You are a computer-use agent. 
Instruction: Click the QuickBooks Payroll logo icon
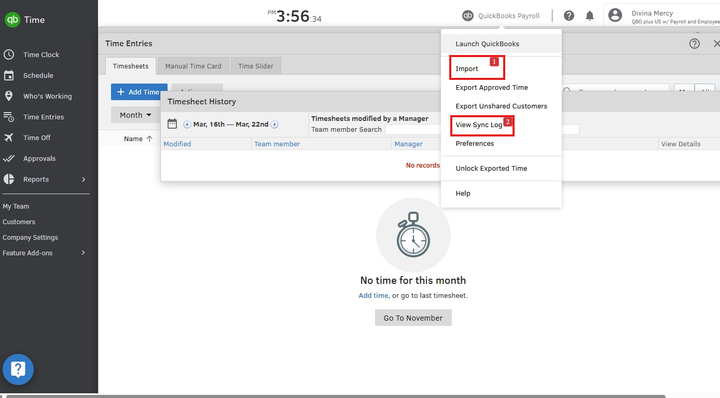tap(467, 16)
